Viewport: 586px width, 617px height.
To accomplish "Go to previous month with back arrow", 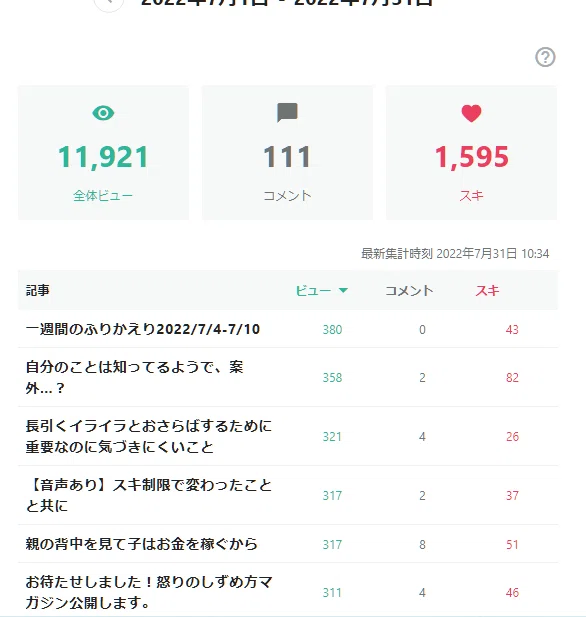I will (x=109, y=3).
